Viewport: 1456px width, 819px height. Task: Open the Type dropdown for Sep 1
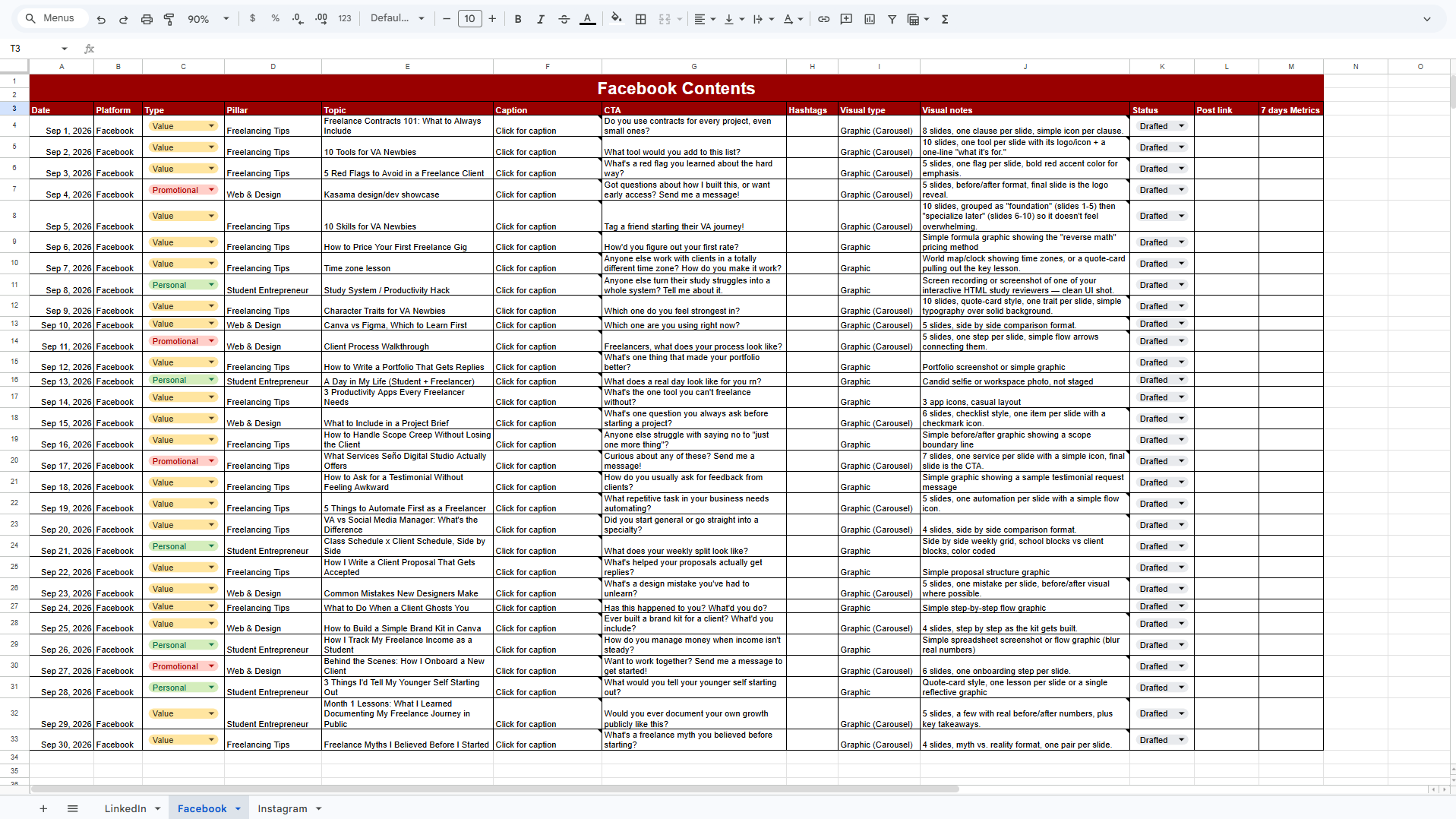pos(182,126)
